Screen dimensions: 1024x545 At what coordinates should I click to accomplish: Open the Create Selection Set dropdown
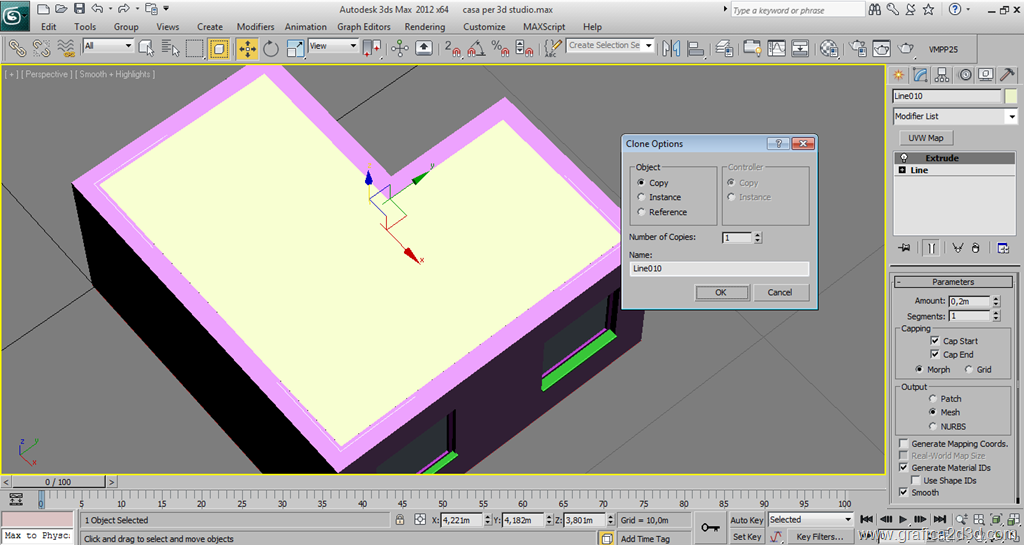point(649,46)
